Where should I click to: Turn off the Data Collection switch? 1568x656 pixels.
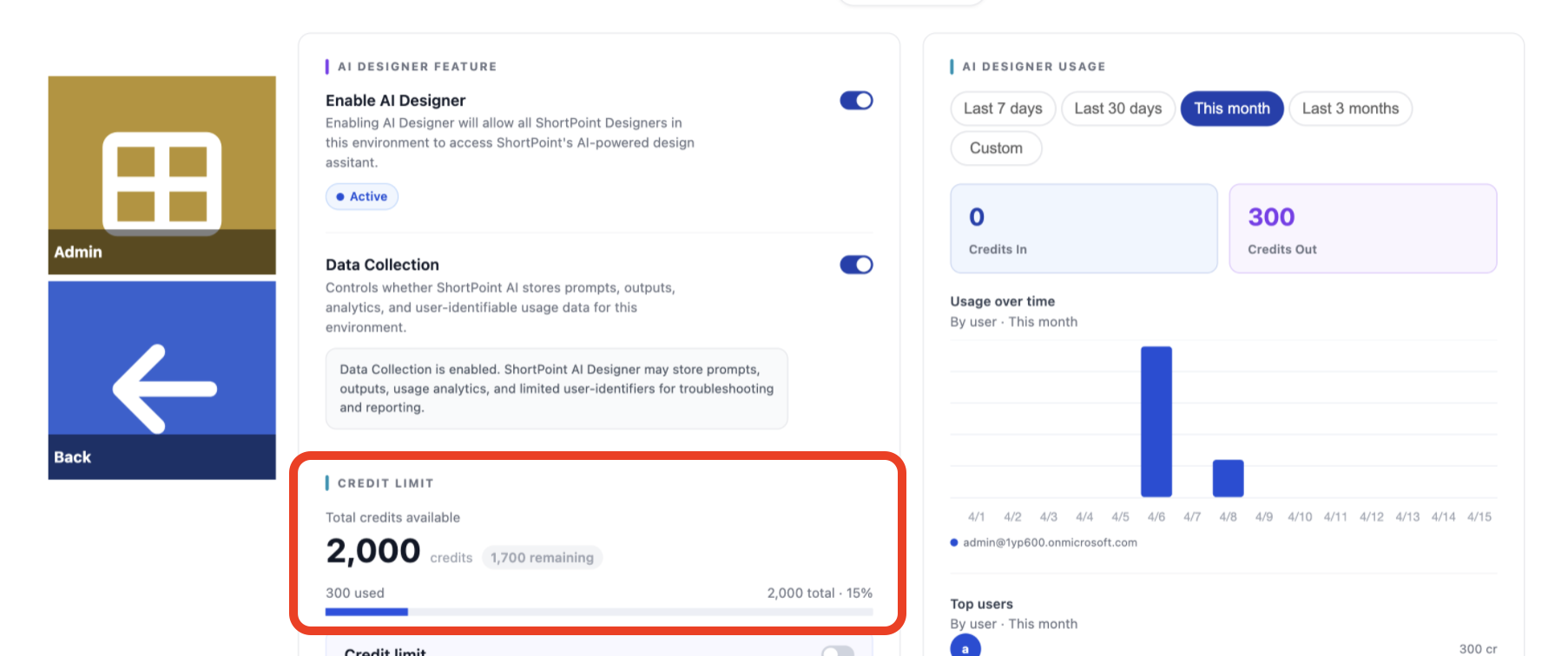856,265
